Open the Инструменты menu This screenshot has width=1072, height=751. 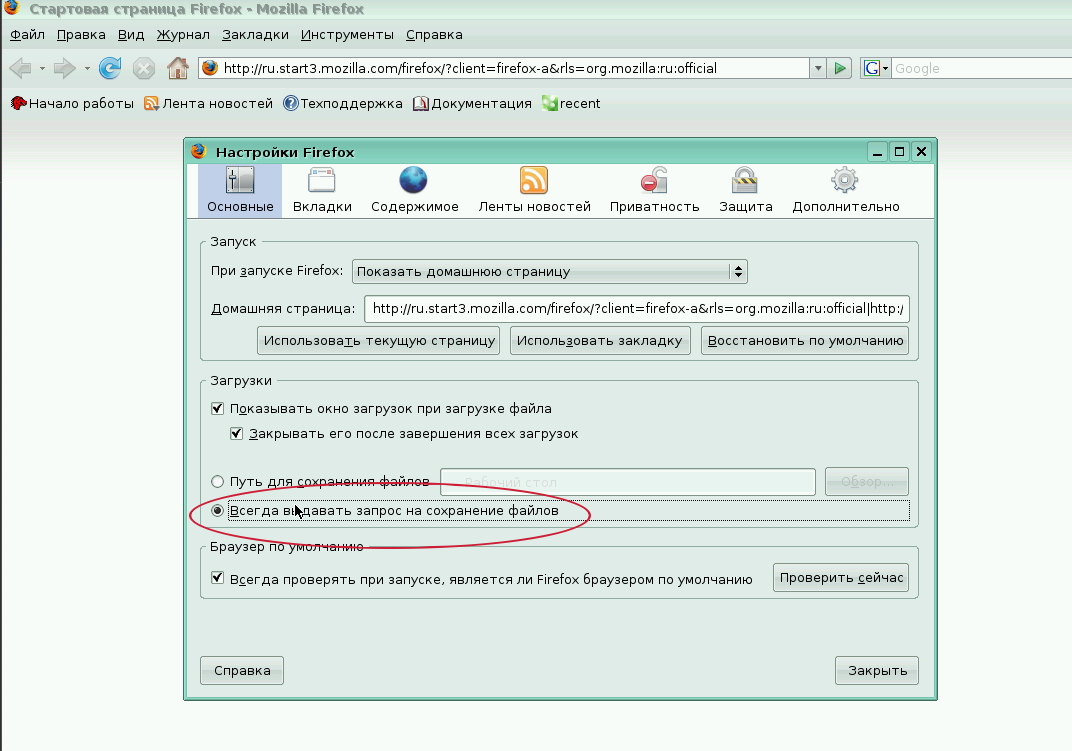tap(347, 35)
